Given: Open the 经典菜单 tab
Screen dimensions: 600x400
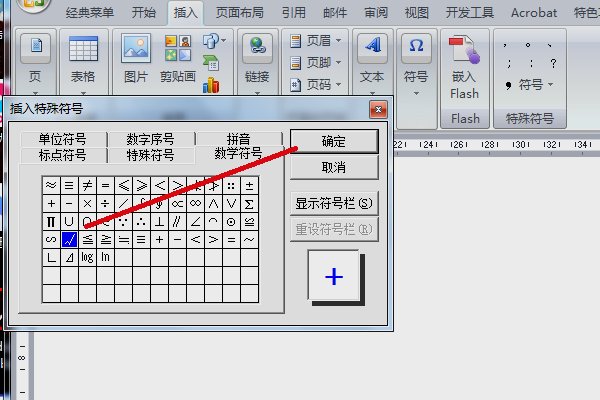Looking at the screenshot, I should 90,13.
